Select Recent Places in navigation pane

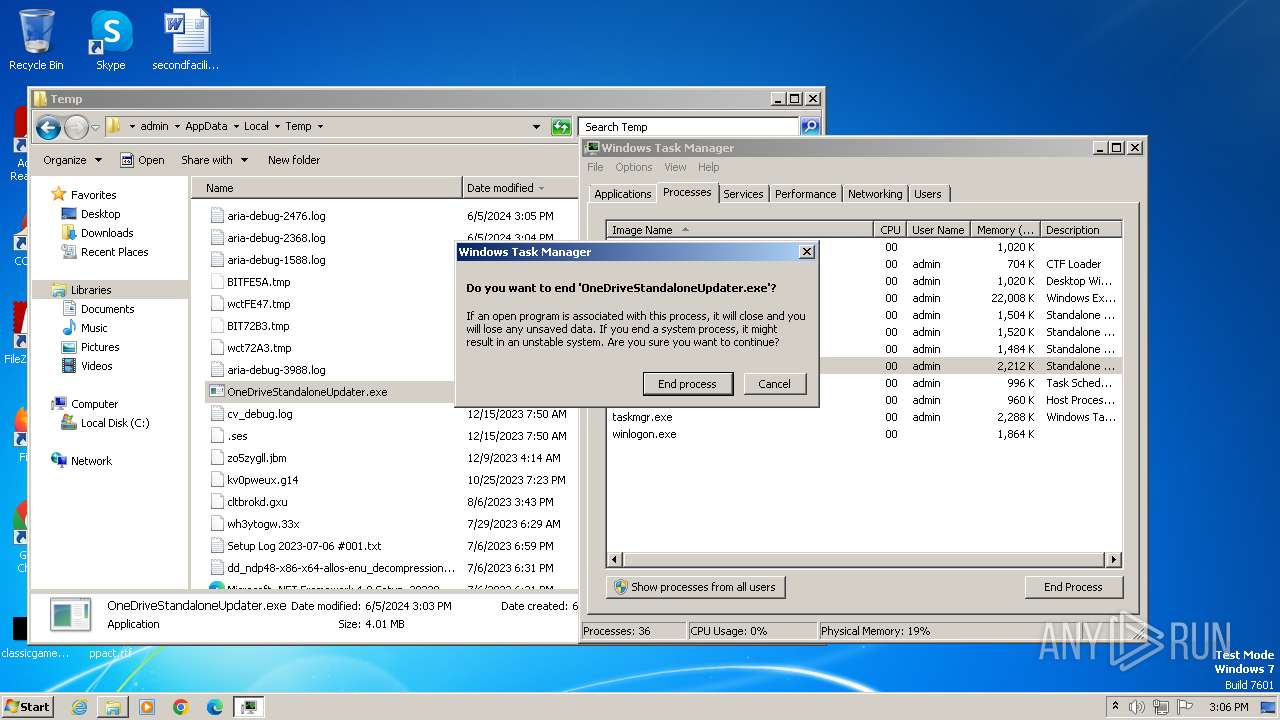[114, 252]
